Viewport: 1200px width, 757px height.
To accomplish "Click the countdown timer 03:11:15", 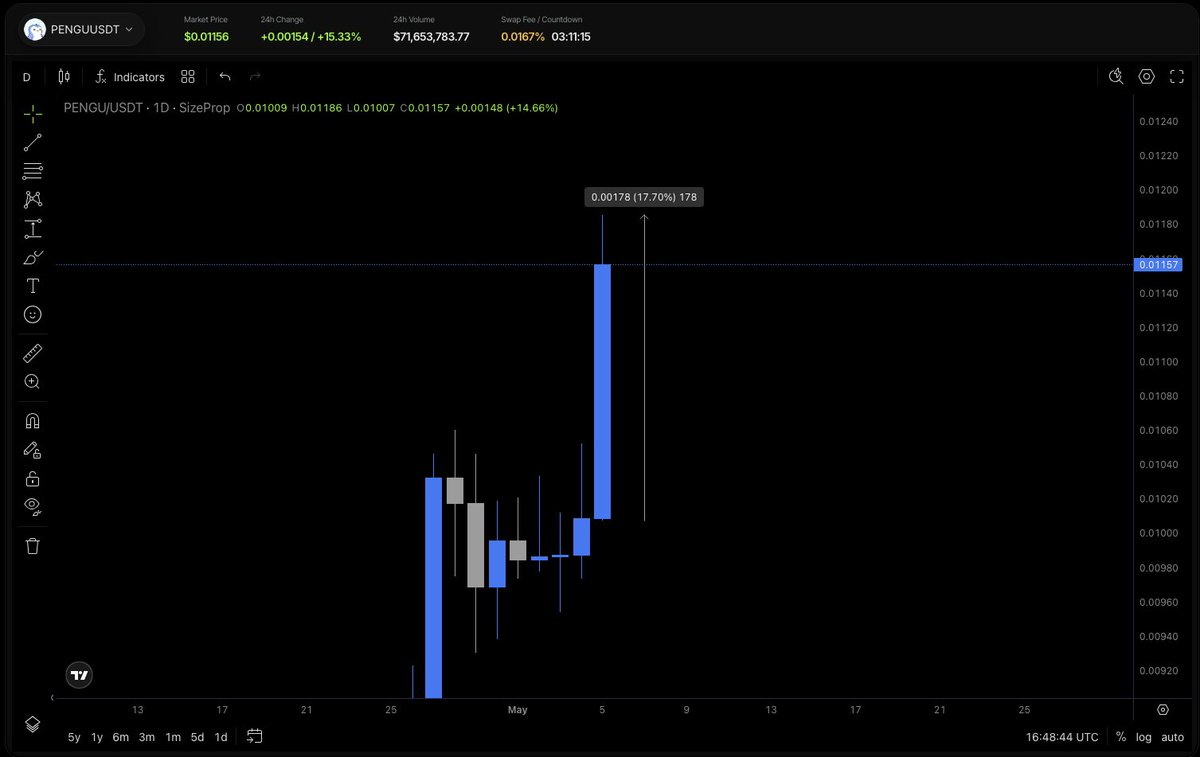I will click(571, 37).
